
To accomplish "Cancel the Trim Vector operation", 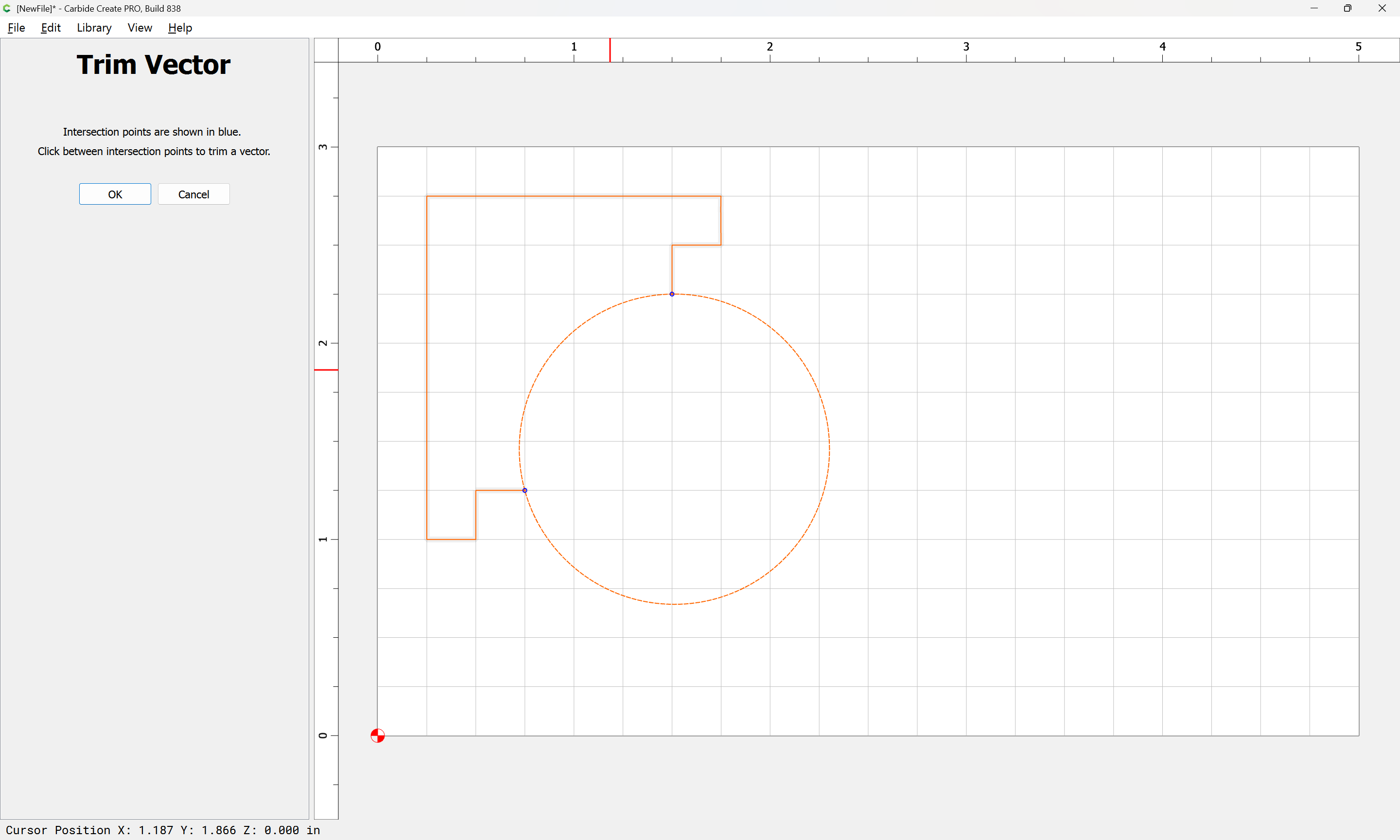I will pyautogui.click(x=193, y=194).
